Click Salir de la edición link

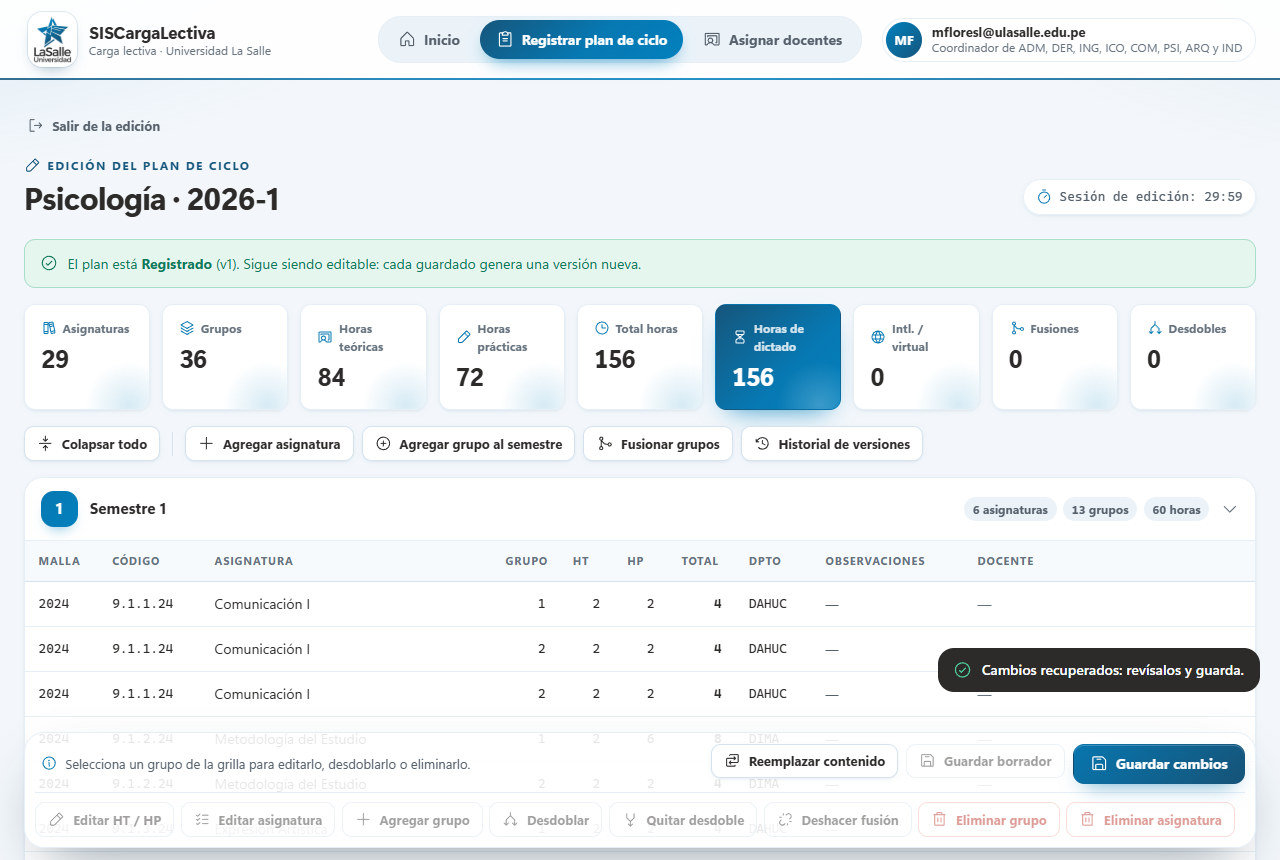pos(94,126)
